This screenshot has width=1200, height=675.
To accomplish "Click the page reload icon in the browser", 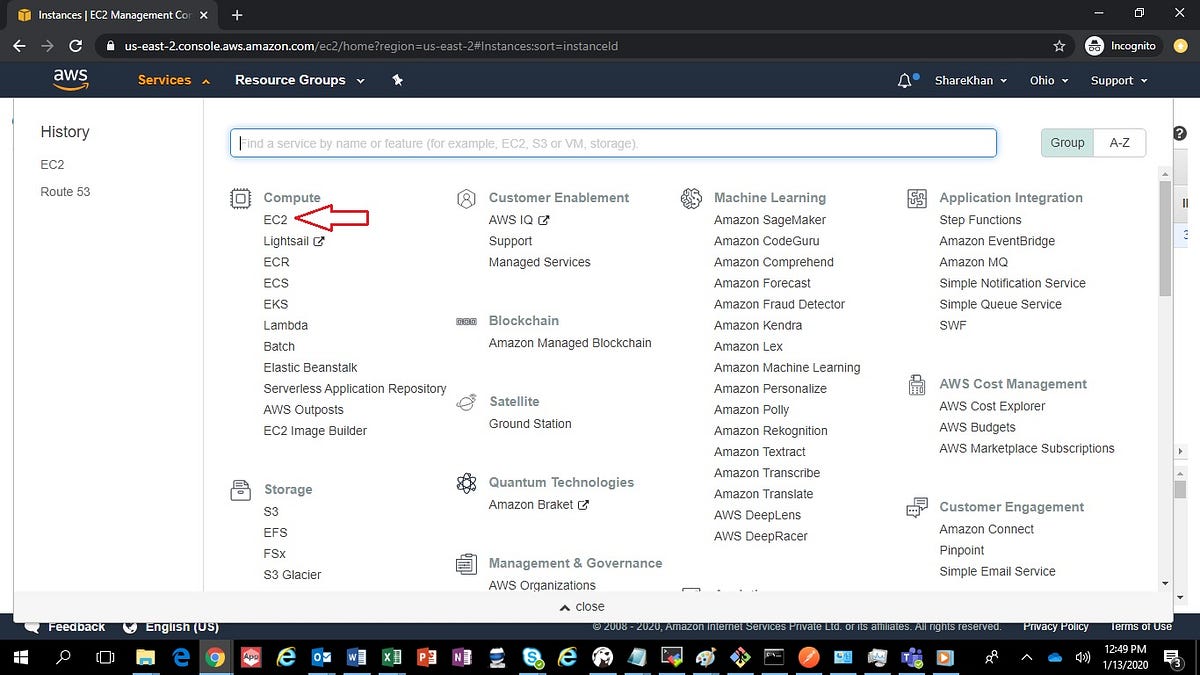I will pyautogui.click(x=76, y=46).
